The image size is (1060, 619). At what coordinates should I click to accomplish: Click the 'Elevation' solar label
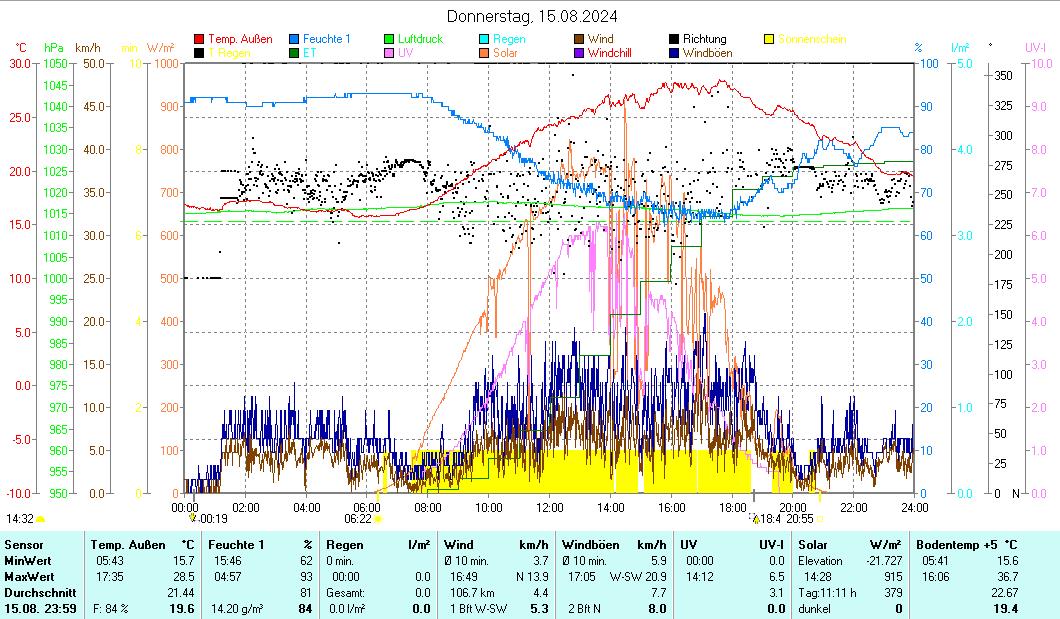820,561
